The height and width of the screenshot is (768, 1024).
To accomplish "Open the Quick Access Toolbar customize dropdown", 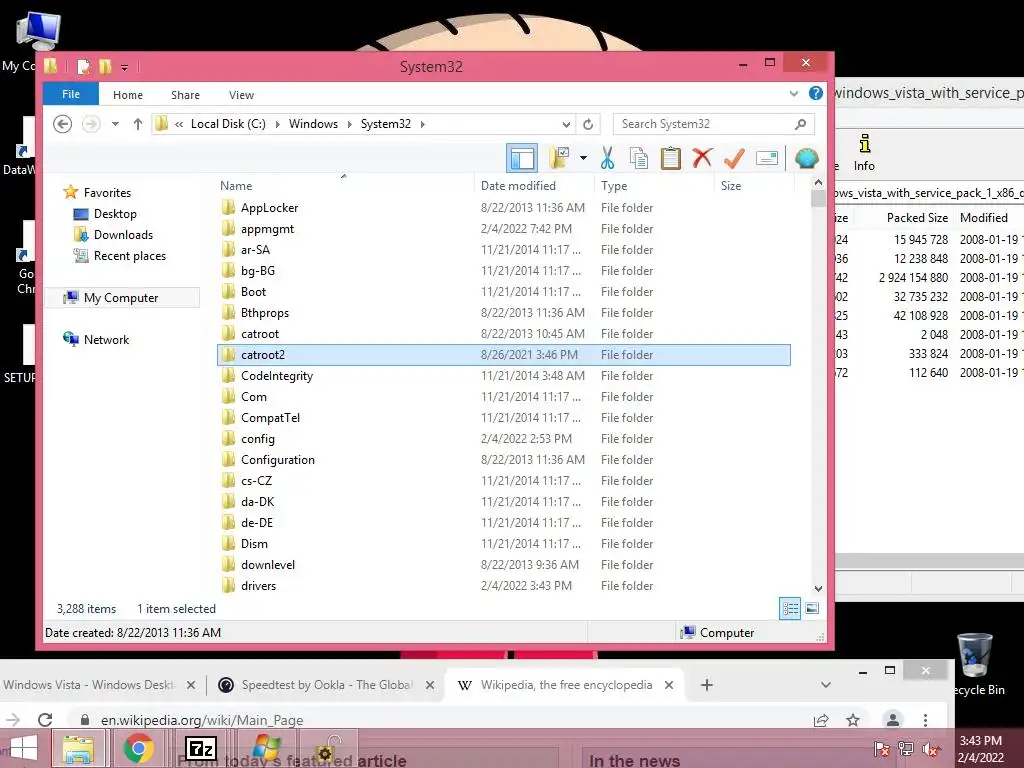I will 124,67.
